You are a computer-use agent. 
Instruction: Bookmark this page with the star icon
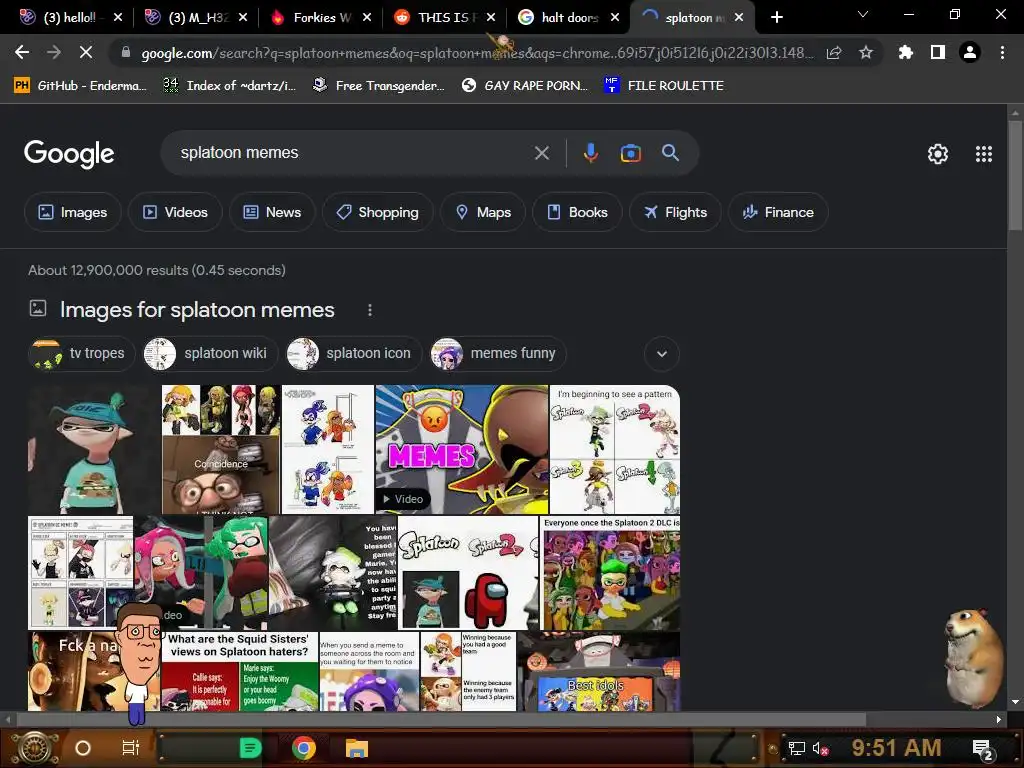coord(866,52)
